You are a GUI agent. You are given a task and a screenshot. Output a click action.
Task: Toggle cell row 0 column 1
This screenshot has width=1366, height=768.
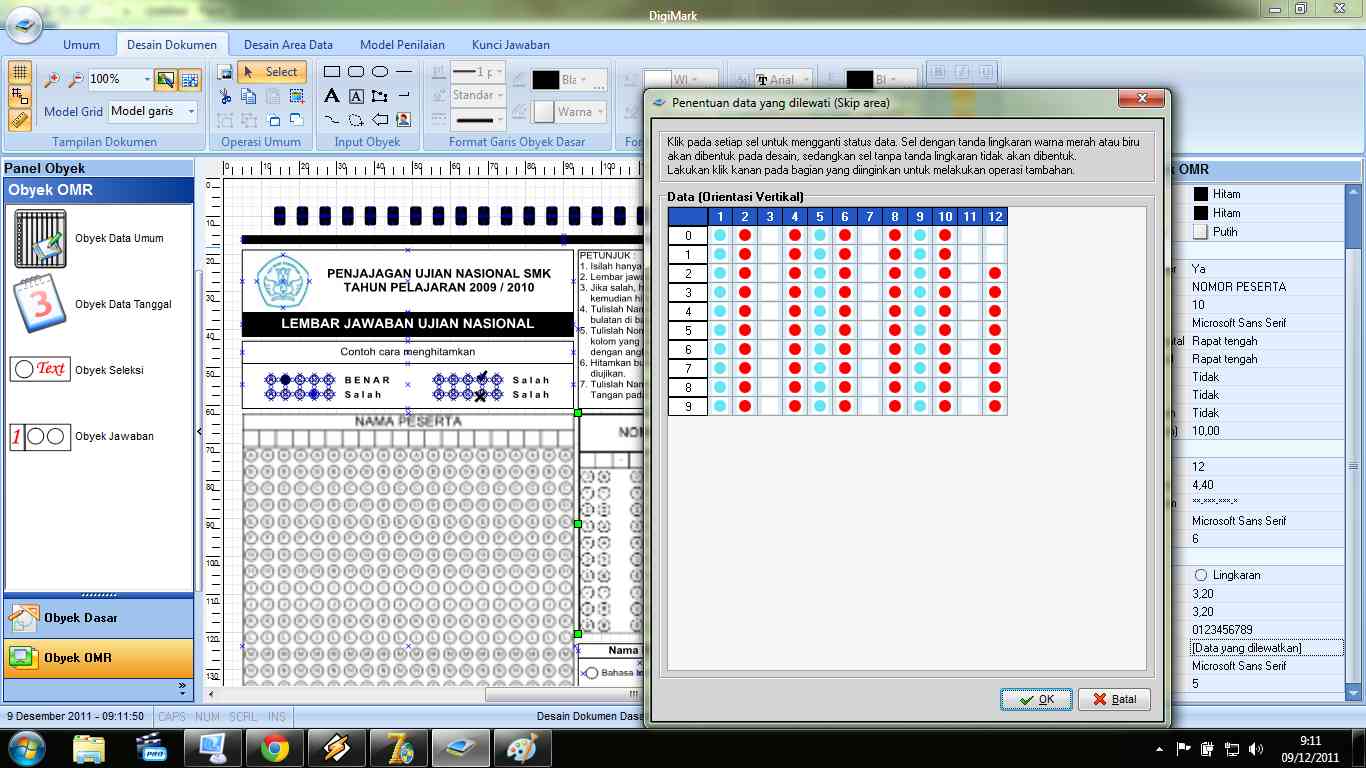click(720, 236)
